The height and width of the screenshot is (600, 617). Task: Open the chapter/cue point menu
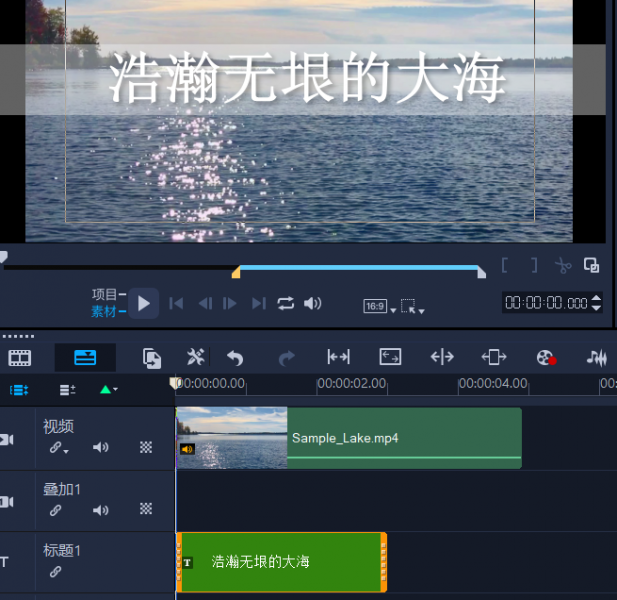109,390
